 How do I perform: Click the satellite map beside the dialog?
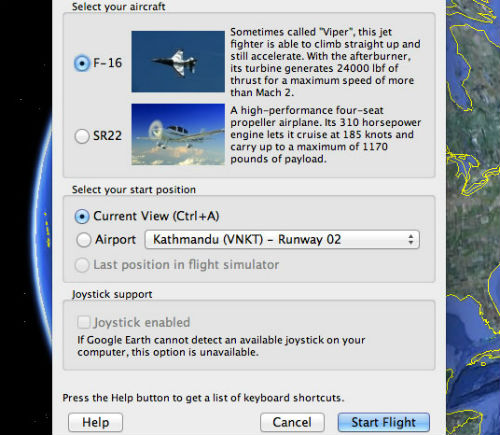click(x=473, y=217)
